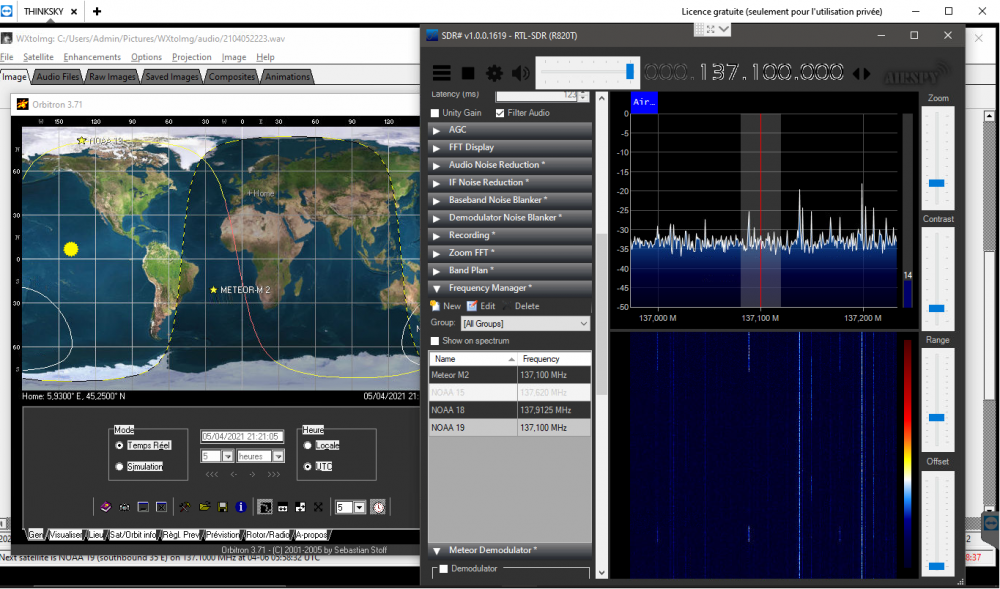
Task: Click the Orbitron fullscreen crossed-arrows icon
Action: (x=318, y=507)
